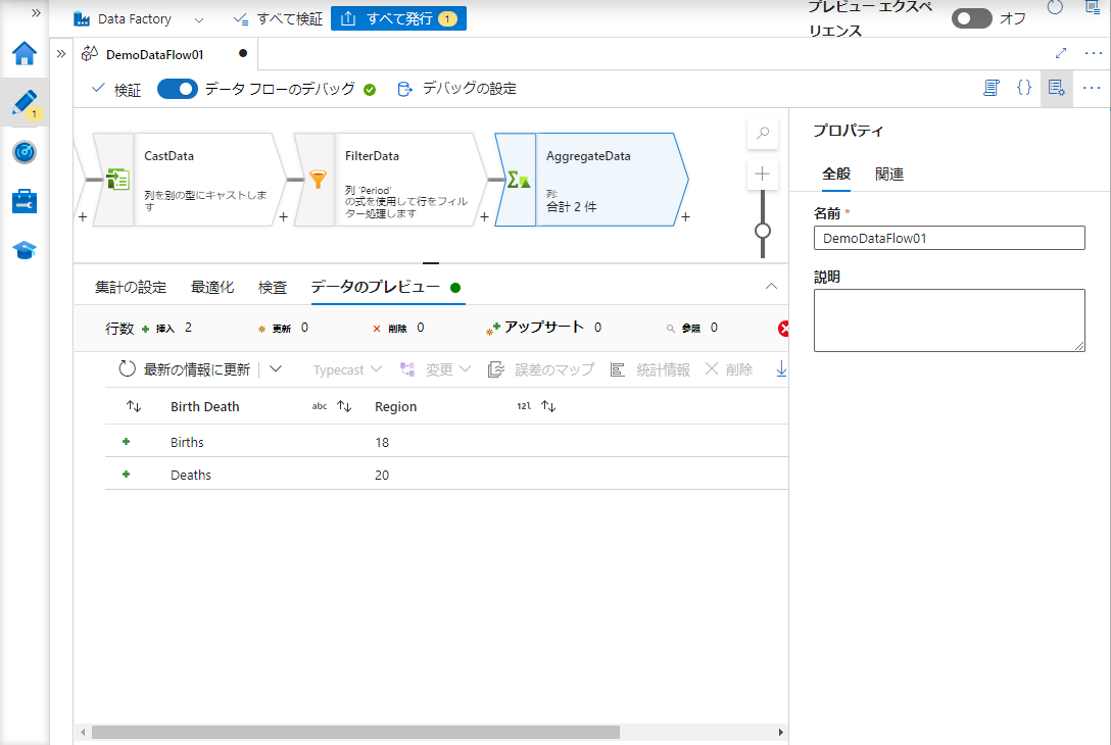Select the 関連 tab in properties
Viewport: 1111px width, 745px height.
pos(889,174)
